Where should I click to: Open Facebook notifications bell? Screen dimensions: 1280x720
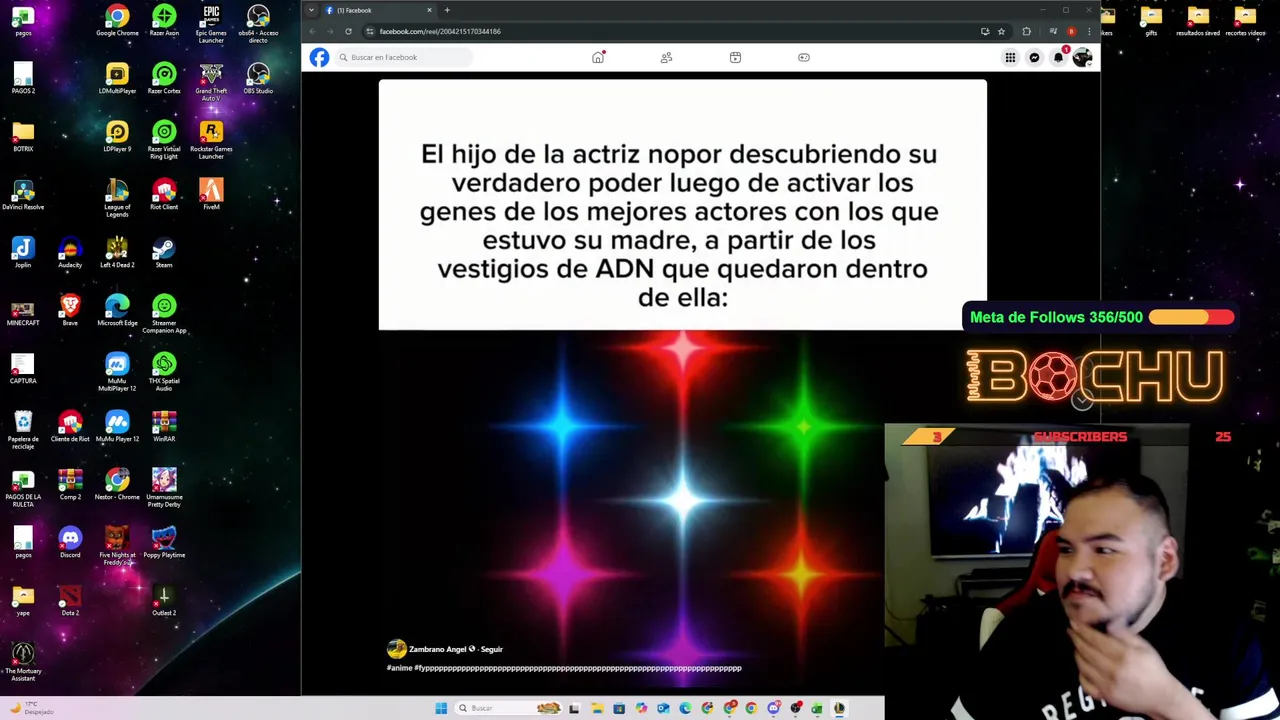tap(1058, 58)
